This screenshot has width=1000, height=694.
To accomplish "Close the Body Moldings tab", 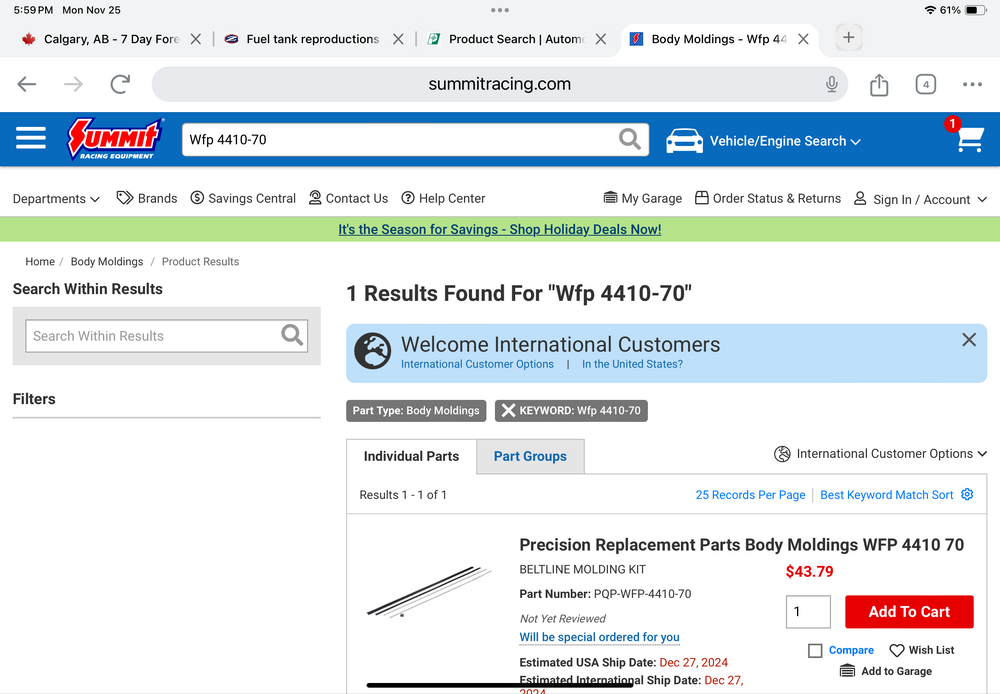I will pos(804,39).
